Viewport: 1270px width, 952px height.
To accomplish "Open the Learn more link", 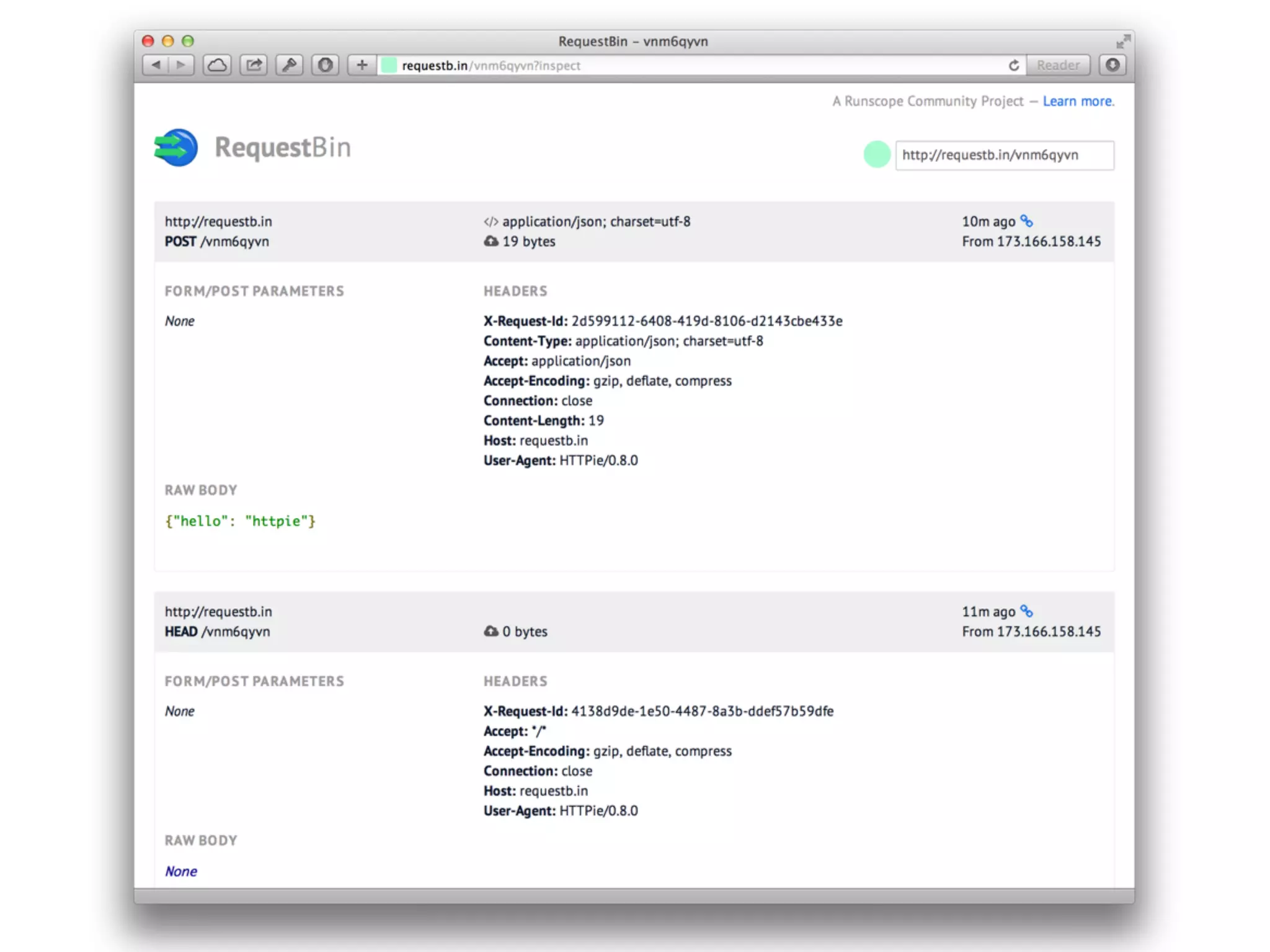I will point(1078,101).
